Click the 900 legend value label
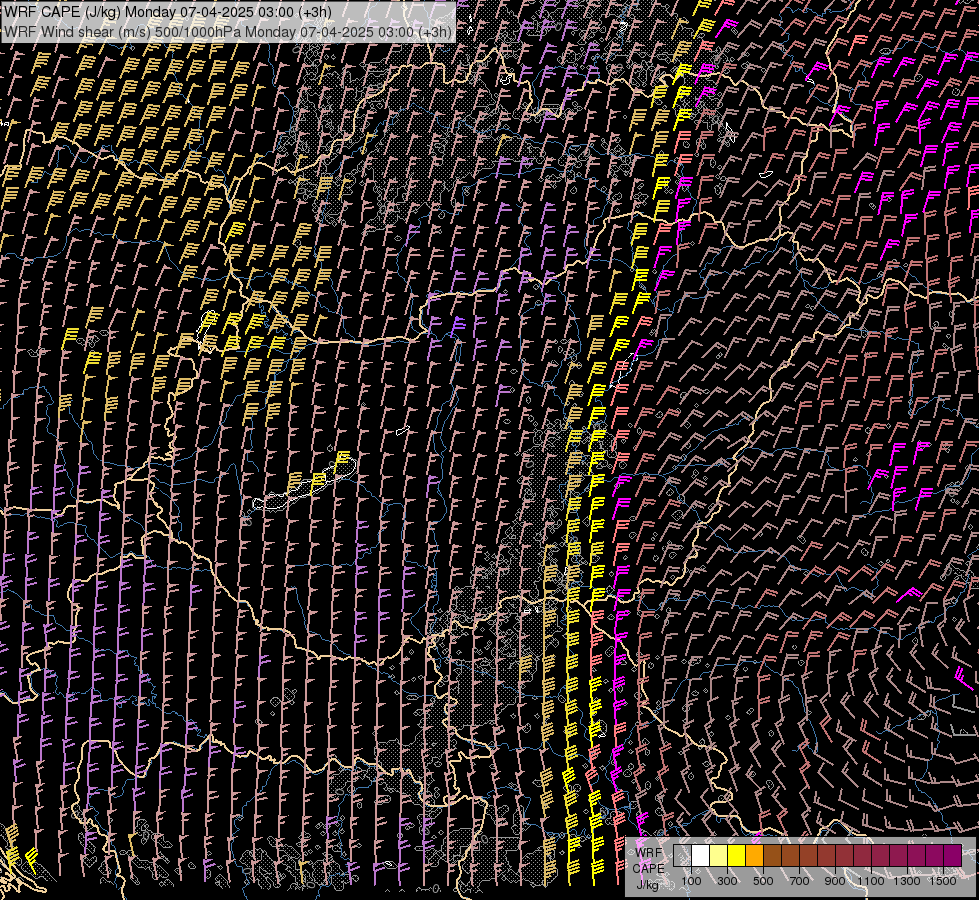Image resolution: width=979 pixels, height=900 pixels. (835, 881)
